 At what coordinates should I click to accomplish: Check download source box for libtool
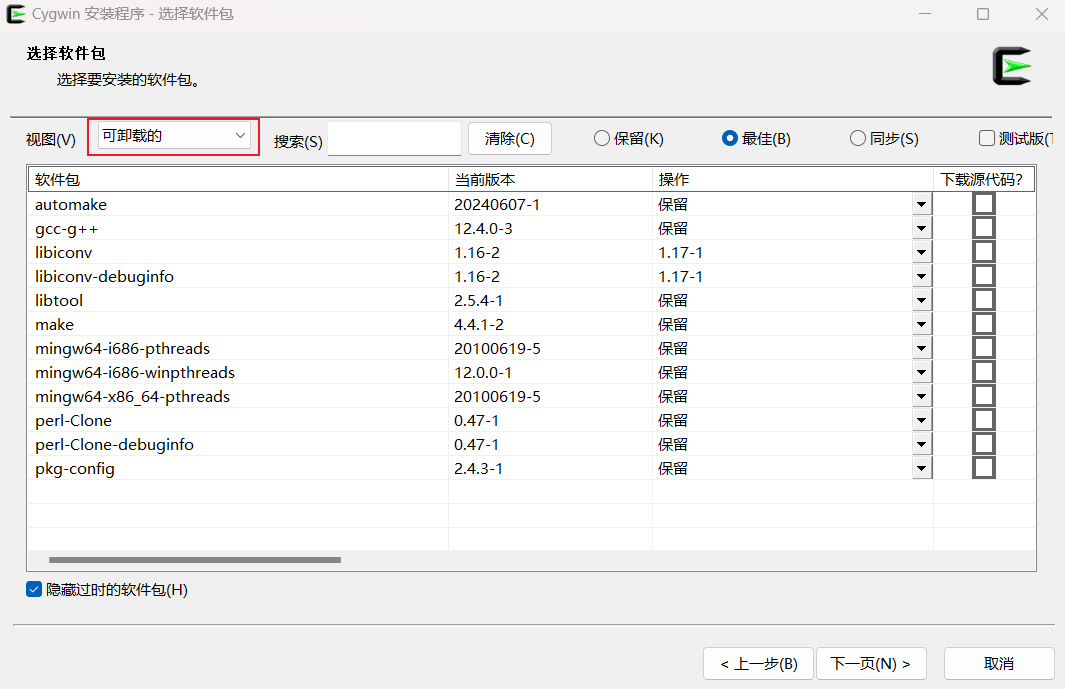[x=983, y=300]
